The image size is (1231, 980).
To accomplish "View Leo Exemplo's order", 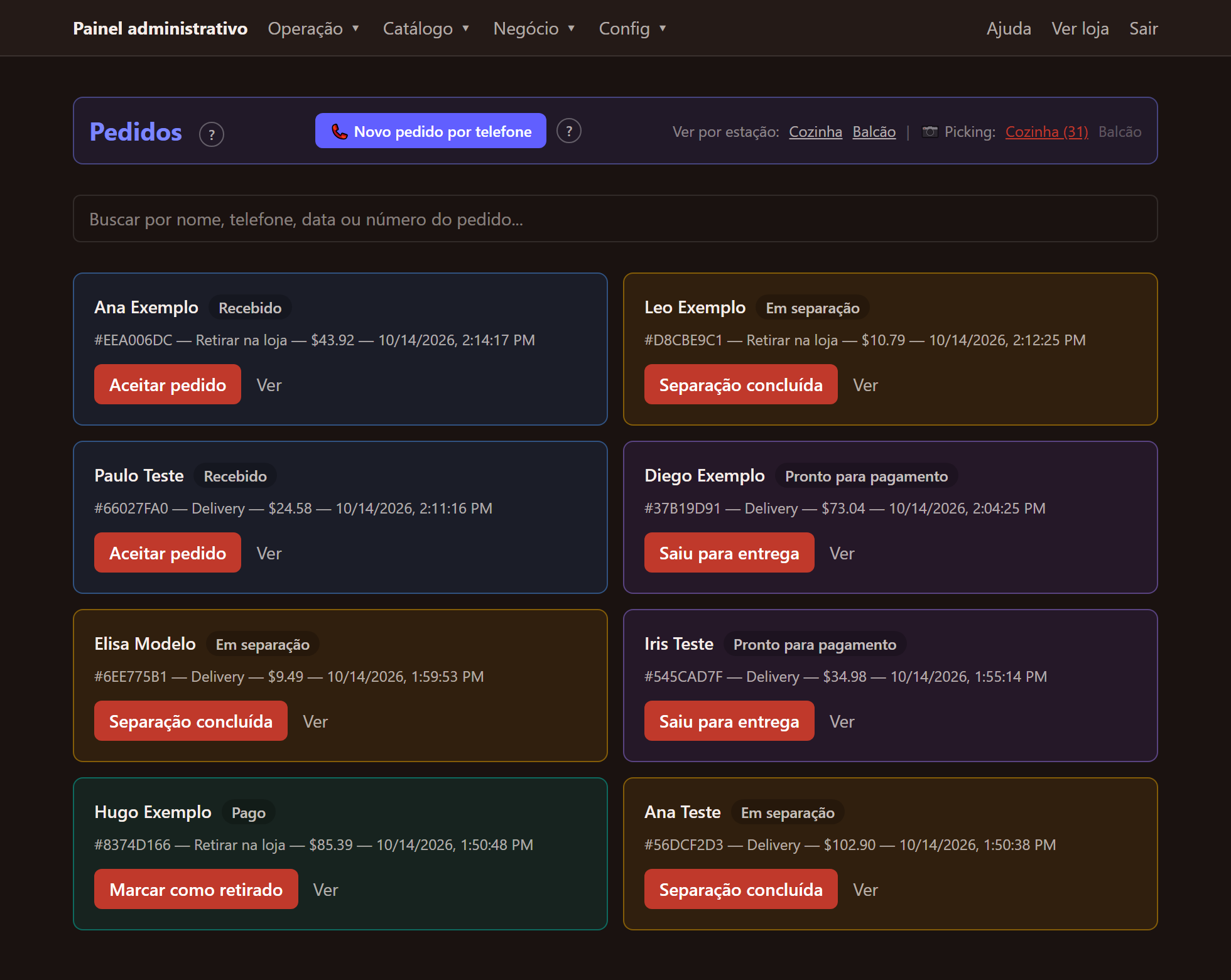I will pyautogui.click(x=865, y=385).
